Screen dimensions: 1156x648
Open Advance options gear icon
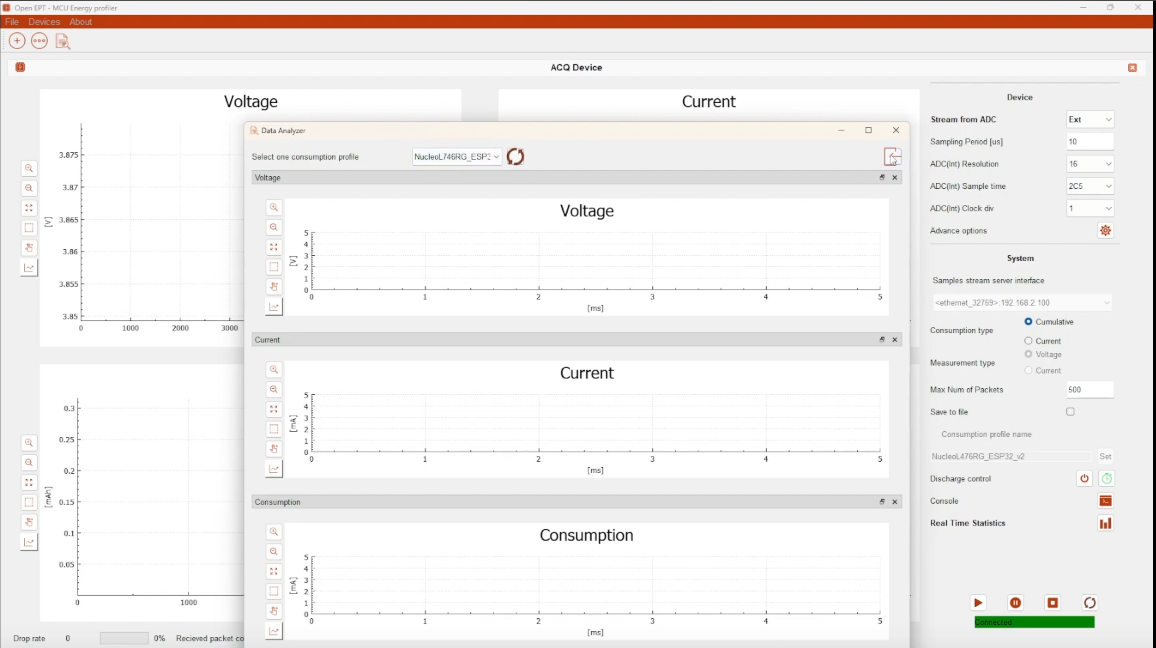click(x=1104, y=230)
